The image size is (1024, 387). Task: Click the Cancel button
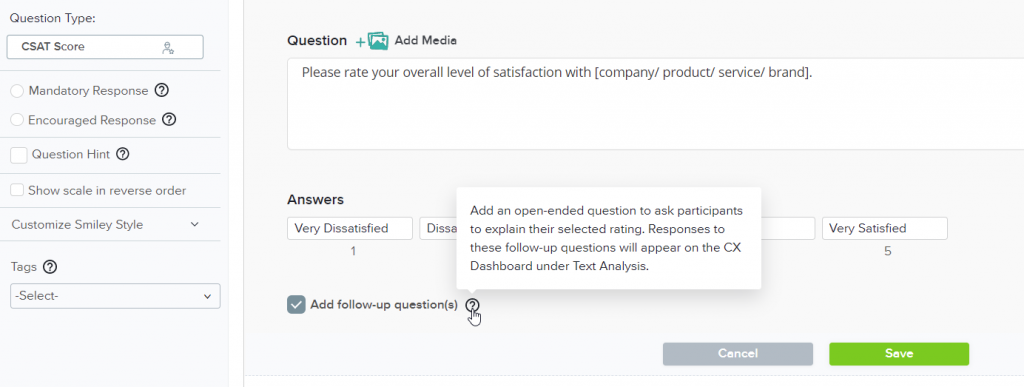(738, 354)
